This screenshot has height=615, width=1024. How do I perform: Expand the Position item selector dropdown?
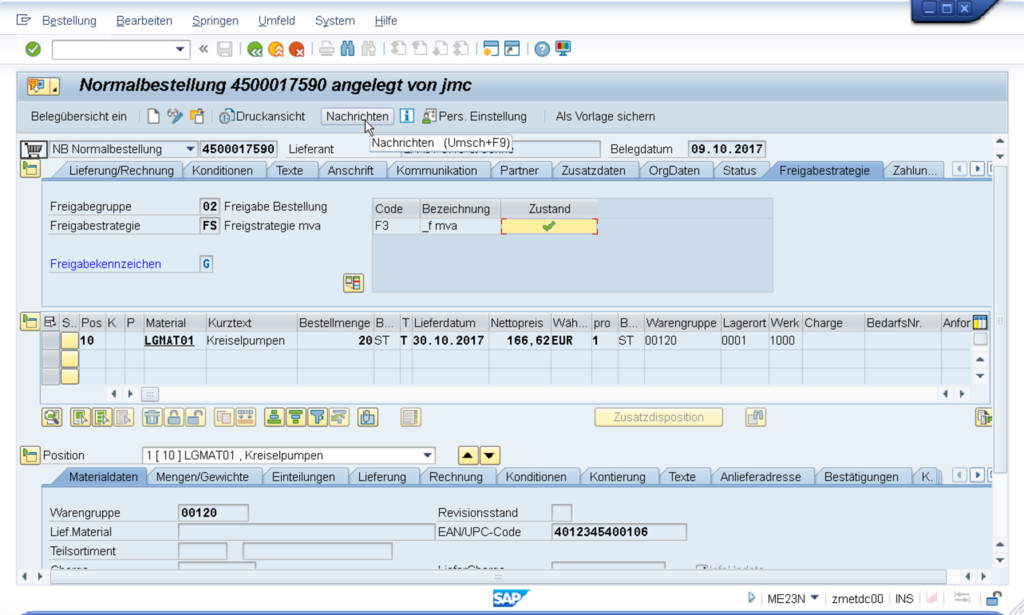pos(428,455)
